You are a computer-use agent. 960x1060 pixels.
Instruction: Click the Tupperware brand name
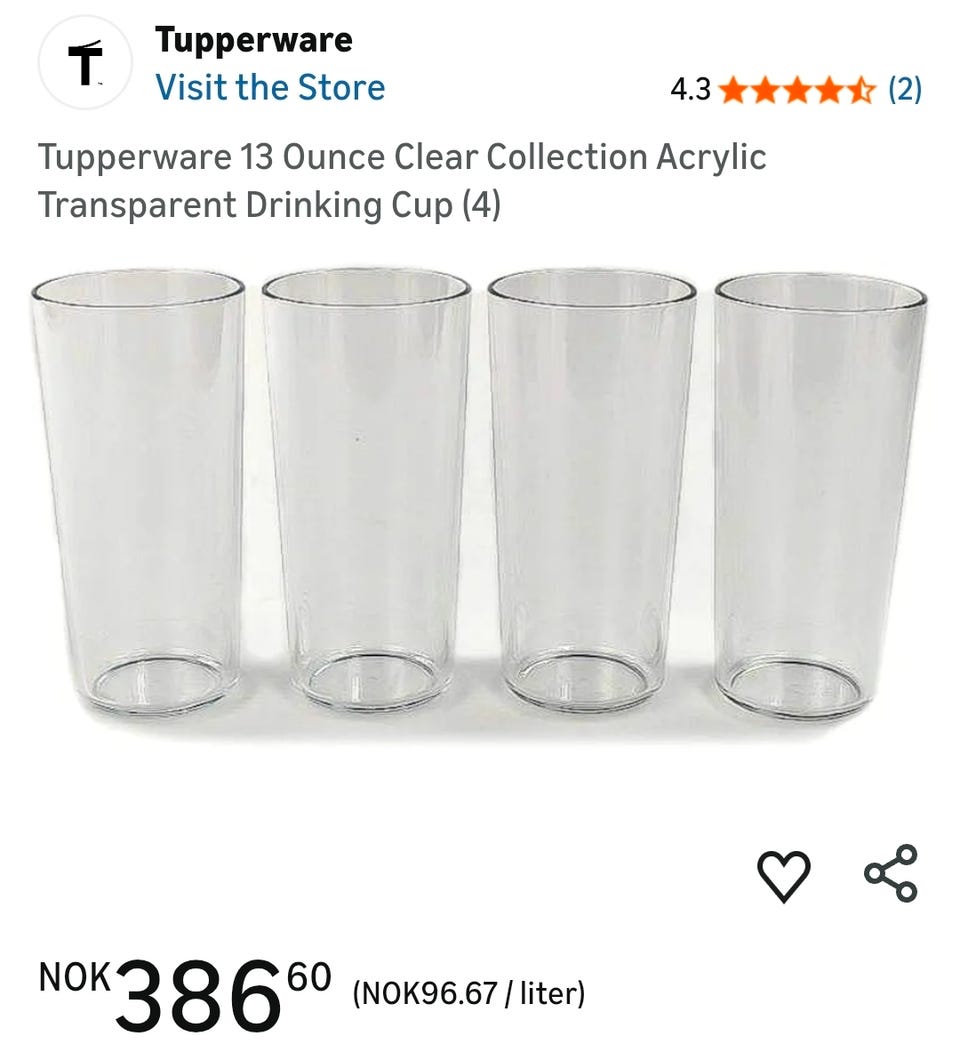(x=253, y=40)
